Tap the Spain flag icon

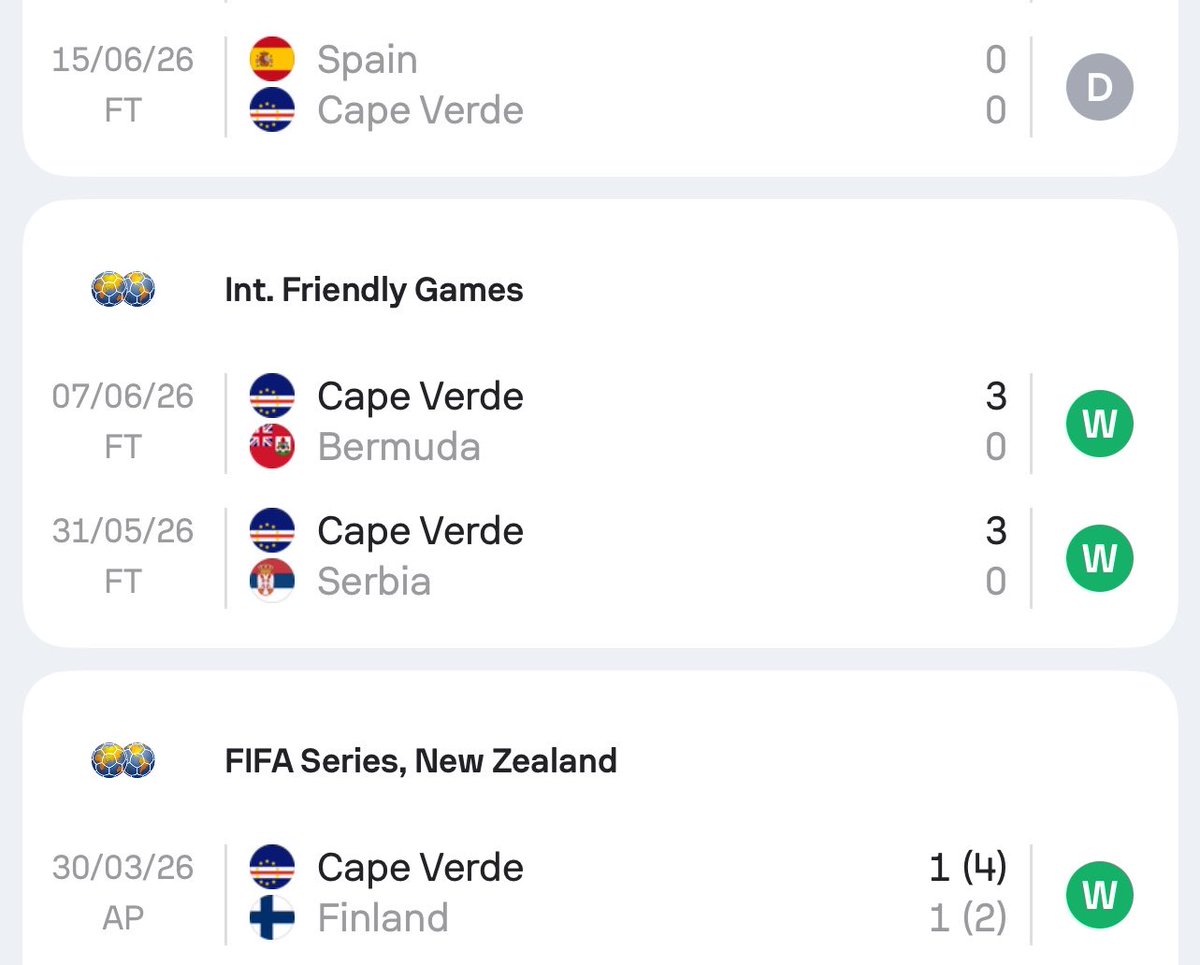click(272, 59)
